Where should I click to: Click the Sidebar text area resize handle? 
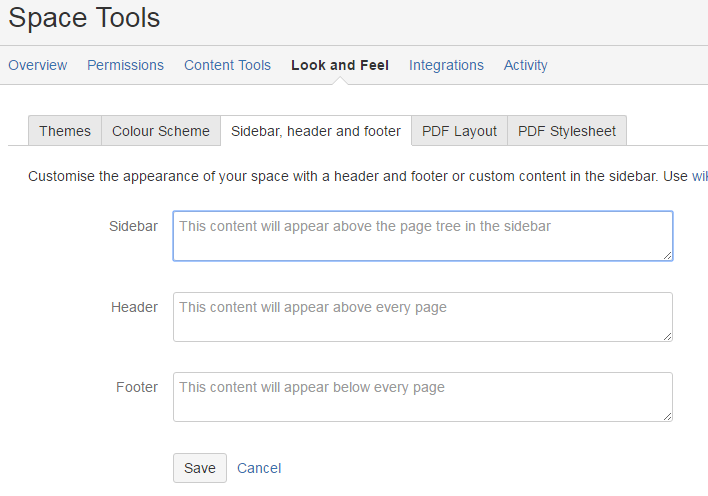click(x=667, y=255)
